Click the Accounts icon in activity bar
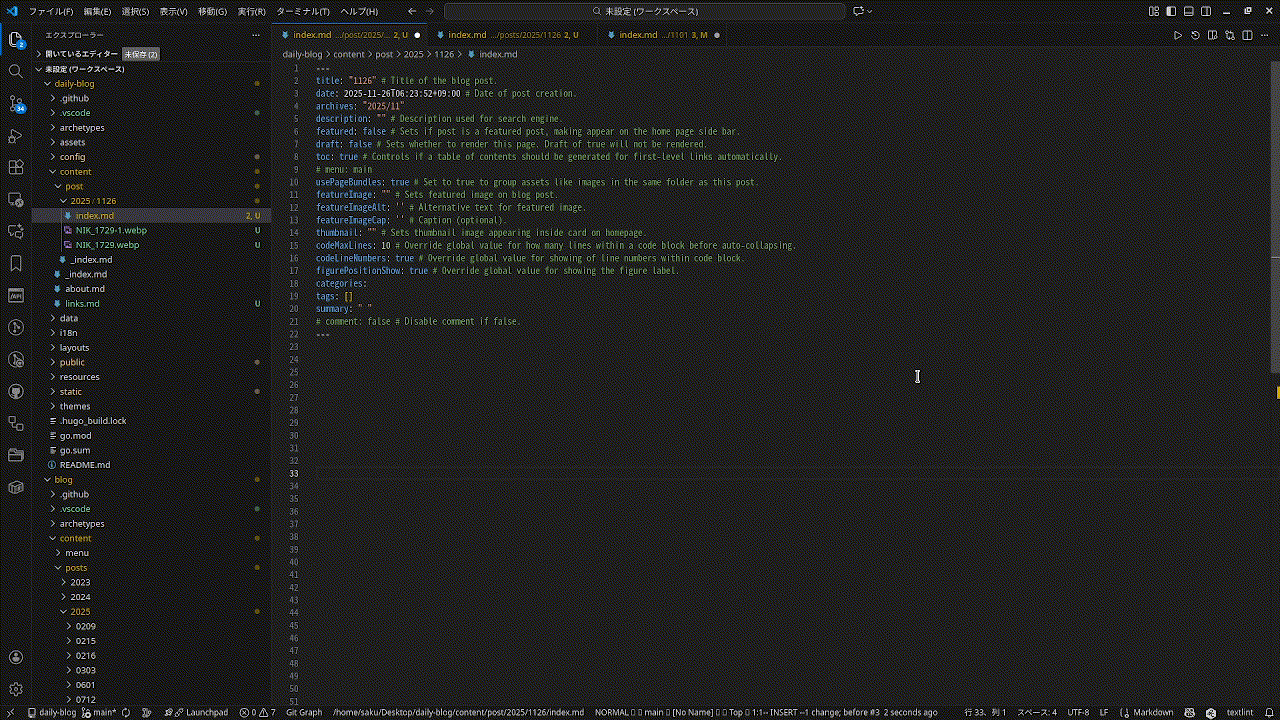 tap(16, 657)
